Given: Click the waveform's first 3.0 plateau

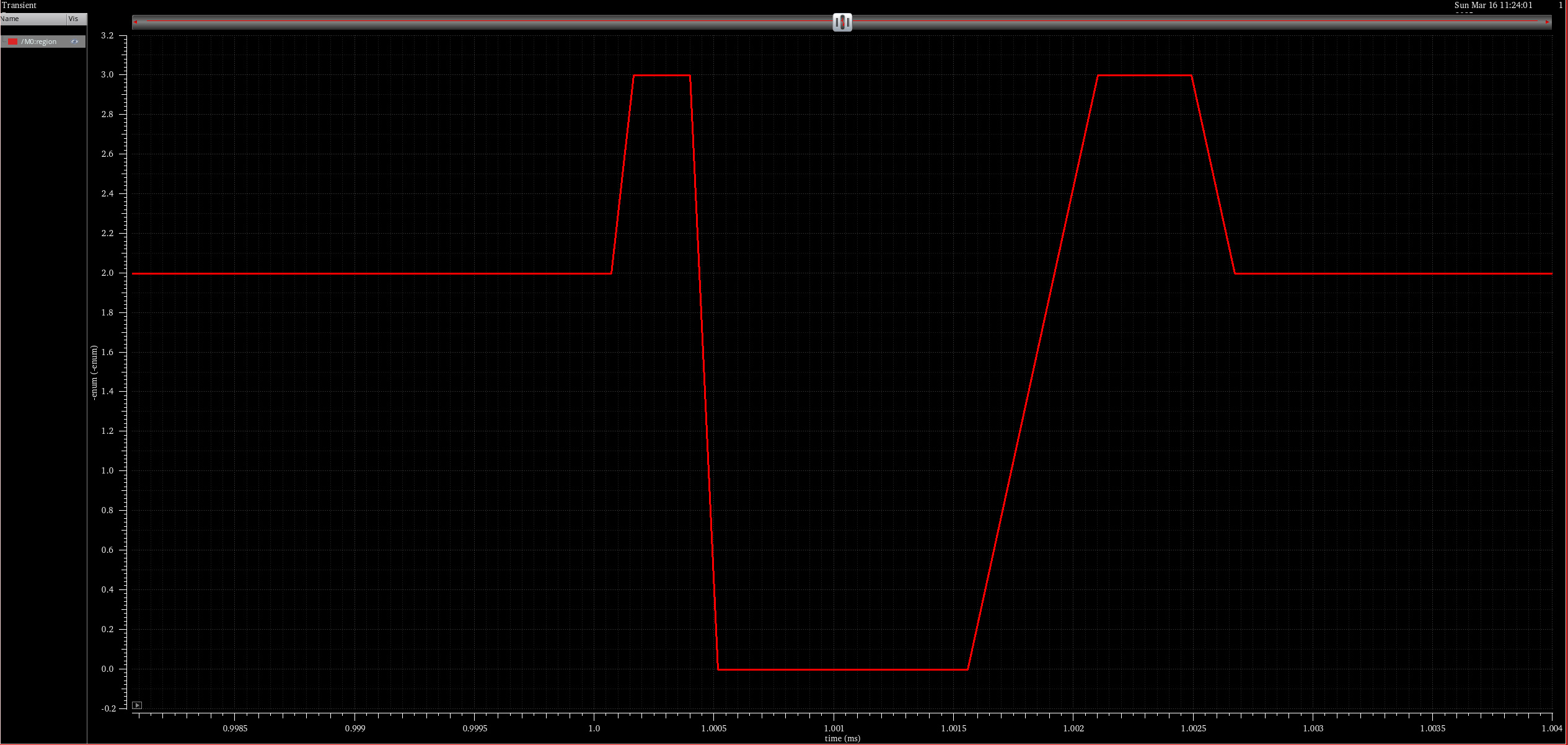Looking at the screenshot, I should click(x=661, y=76).
